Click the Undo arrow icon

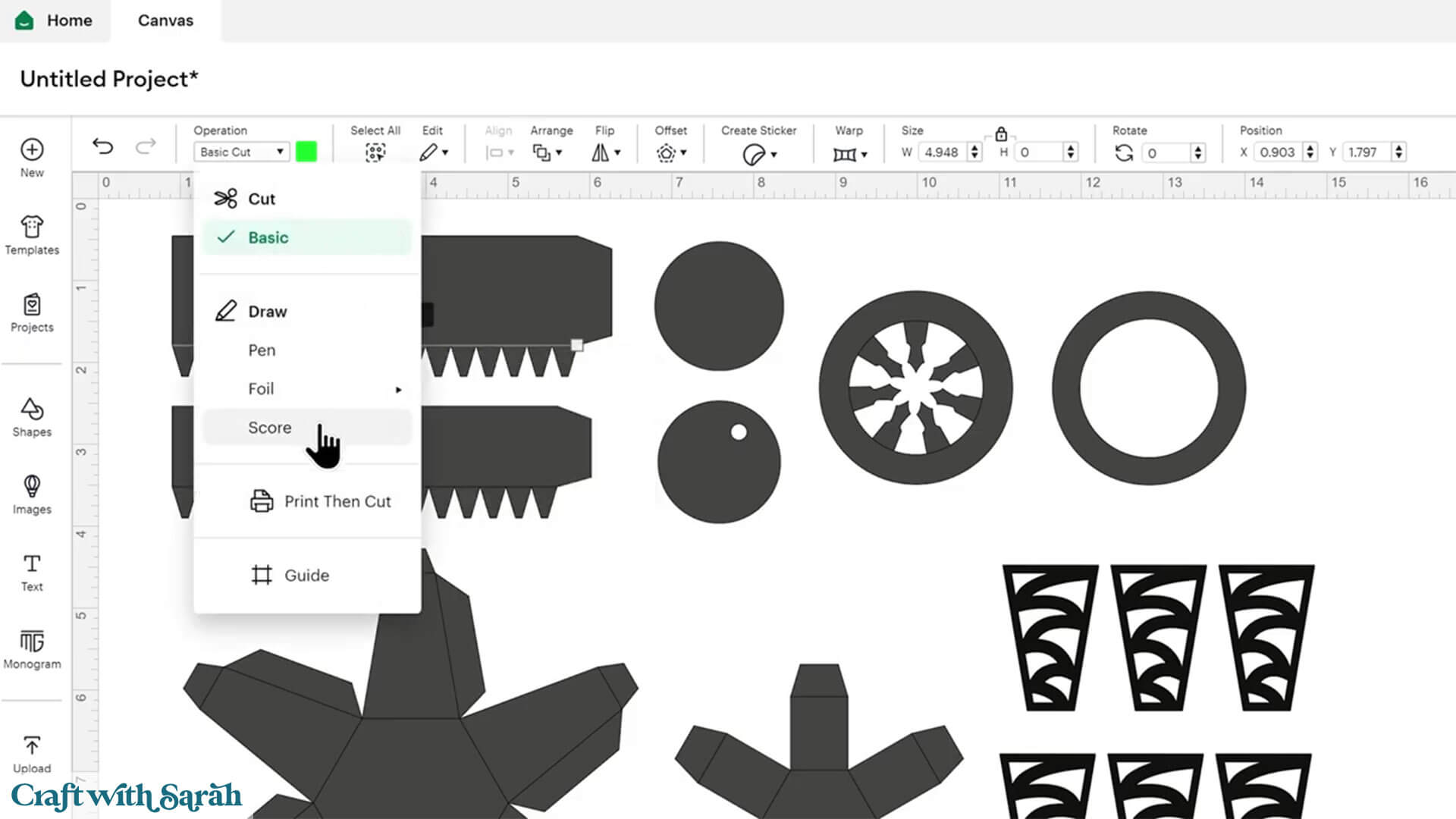102,146
